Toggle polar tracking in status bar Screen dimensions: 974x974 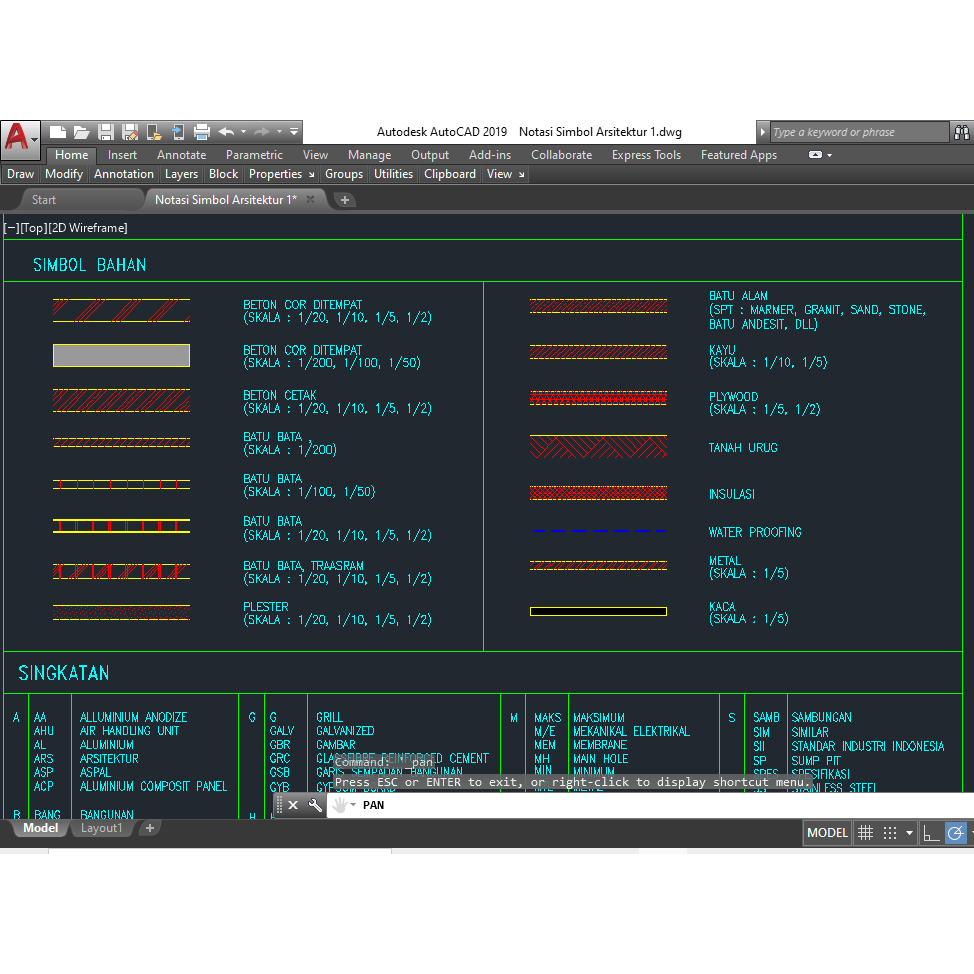click(955, 833)
